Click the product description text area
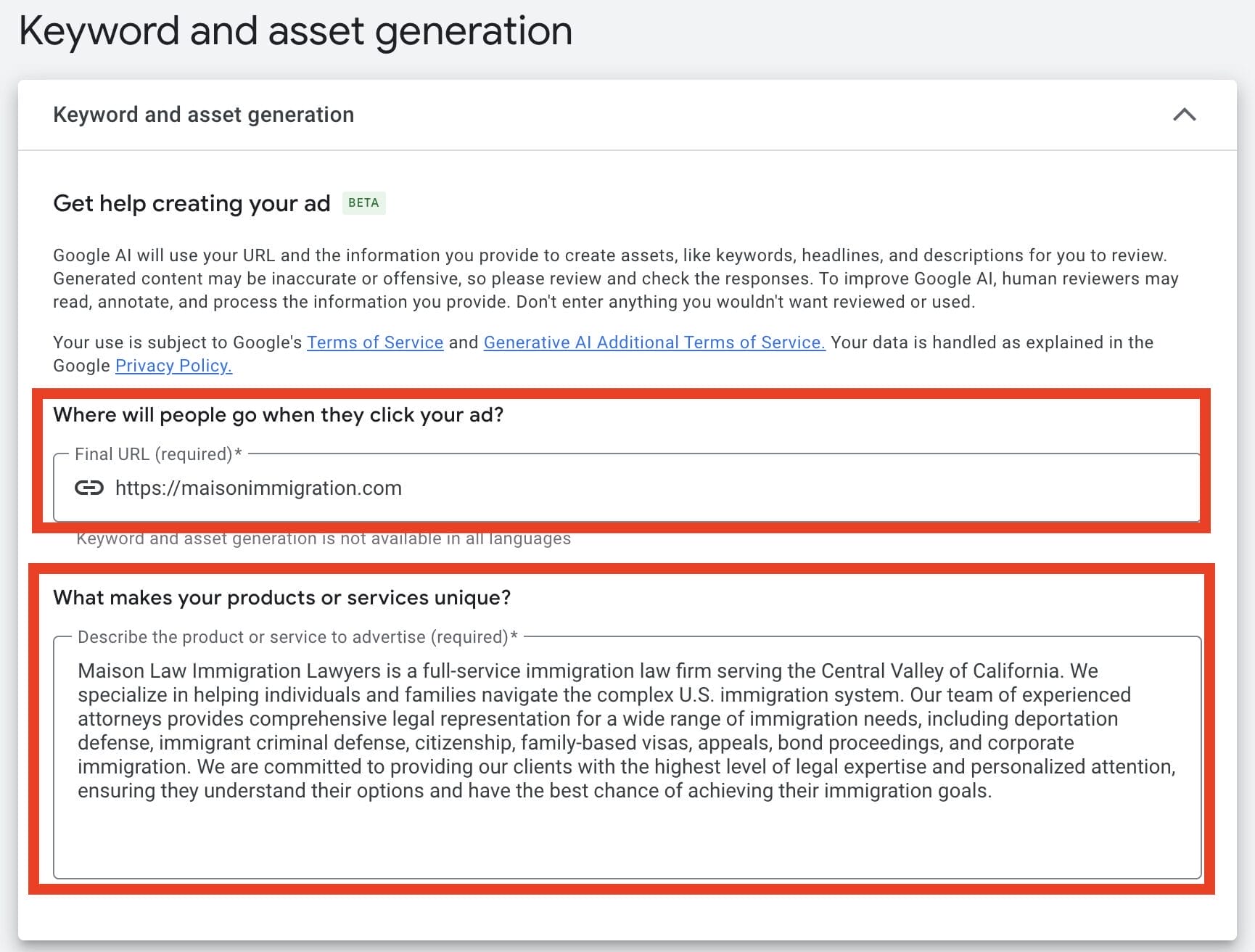Image resolution: width=1255 pixels, height=952 pixels. [627, 758]
